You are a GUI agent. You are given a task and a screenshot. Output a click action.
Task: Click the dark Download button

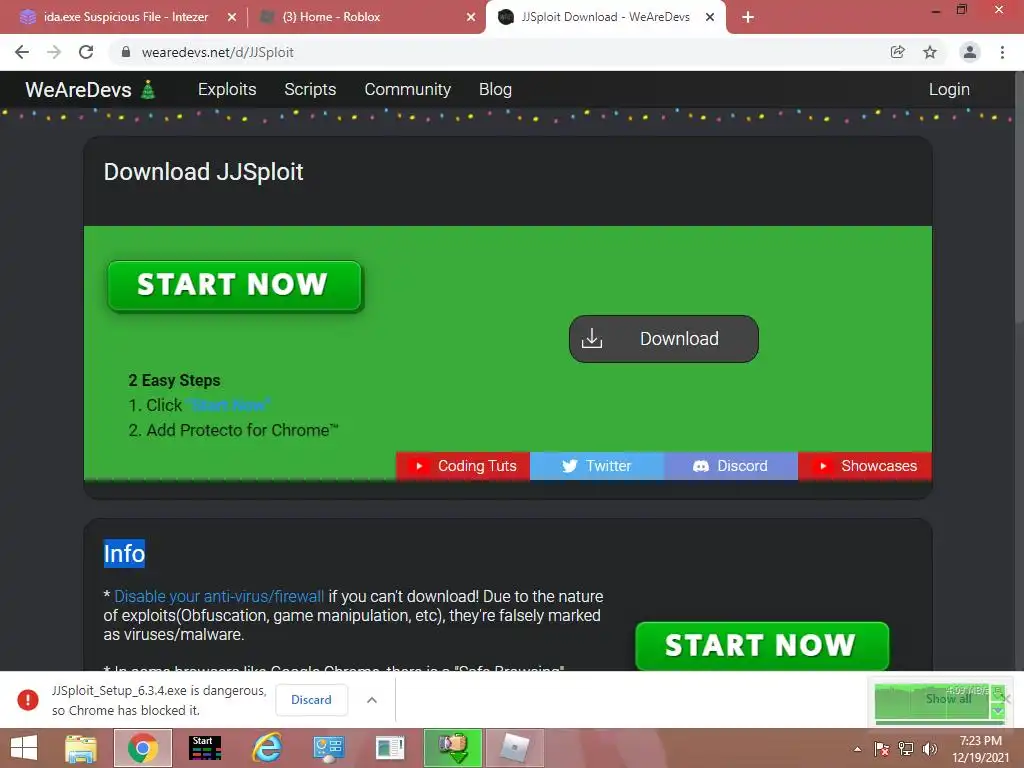pos(664,339)
